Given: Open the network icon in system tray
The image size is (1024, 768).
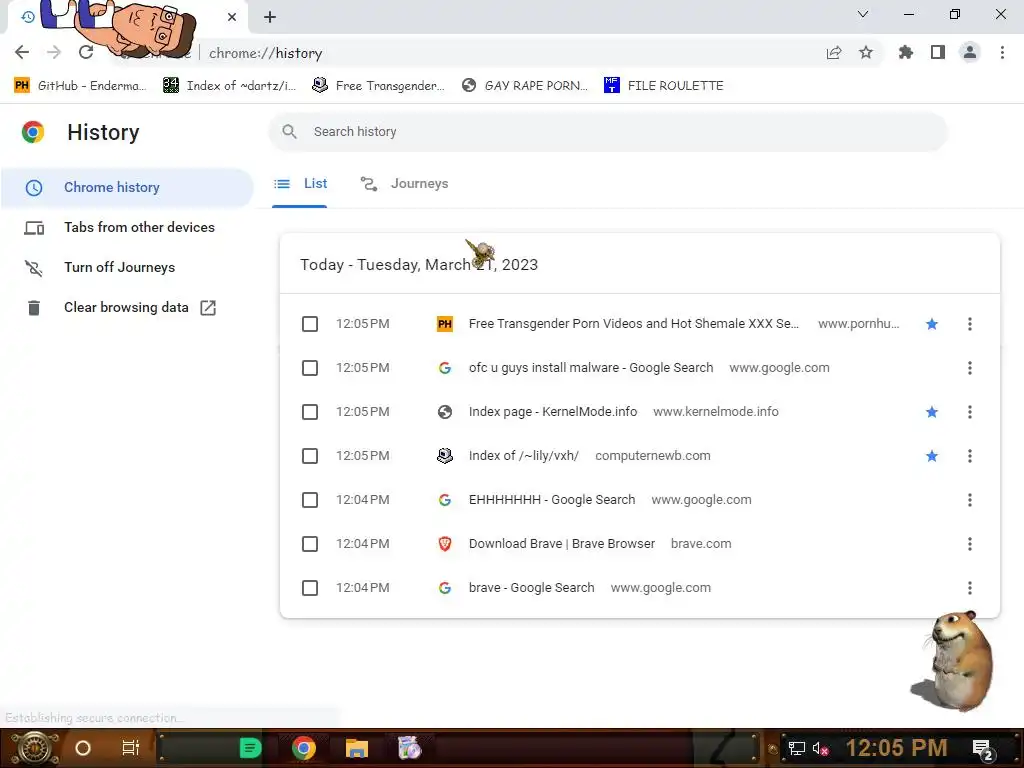Looking at the screenshot, I should click(x=796, y=748).
